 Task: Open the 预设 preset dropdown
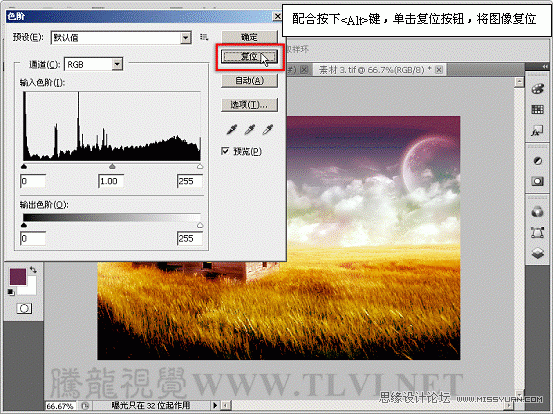(121, 37)
